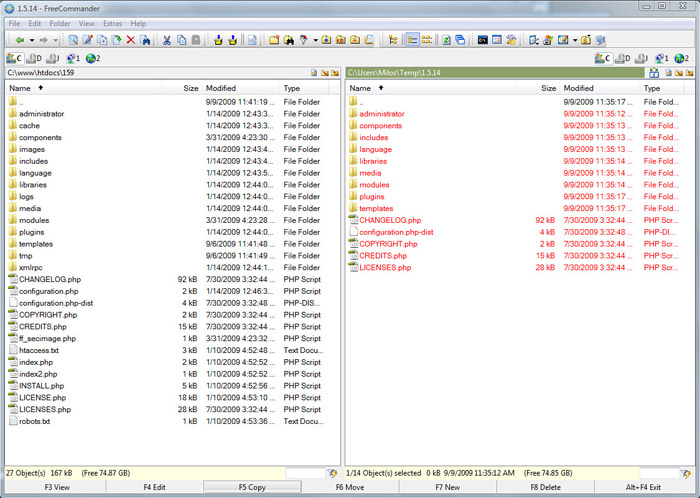Click the left panel path C:\www\htdocs\159
This screenshot has width=700, height=498.
[x=41, y=73]
